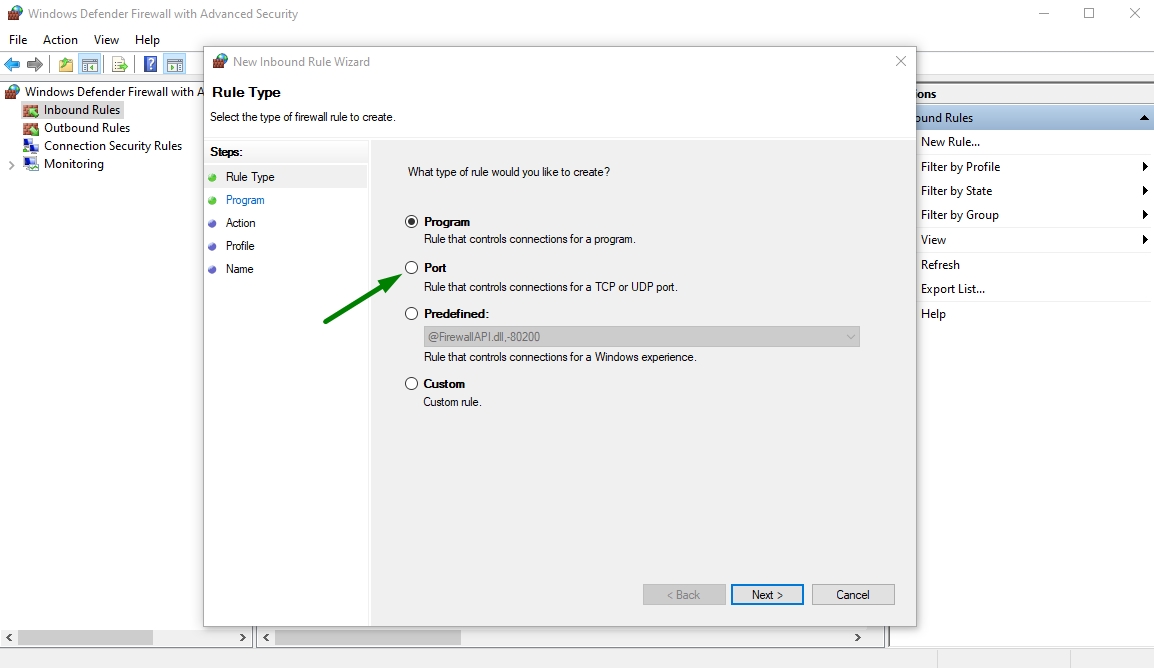The image size is (1154, 668).
Task: Expand the Monitoring tree node
Action: 11,165
